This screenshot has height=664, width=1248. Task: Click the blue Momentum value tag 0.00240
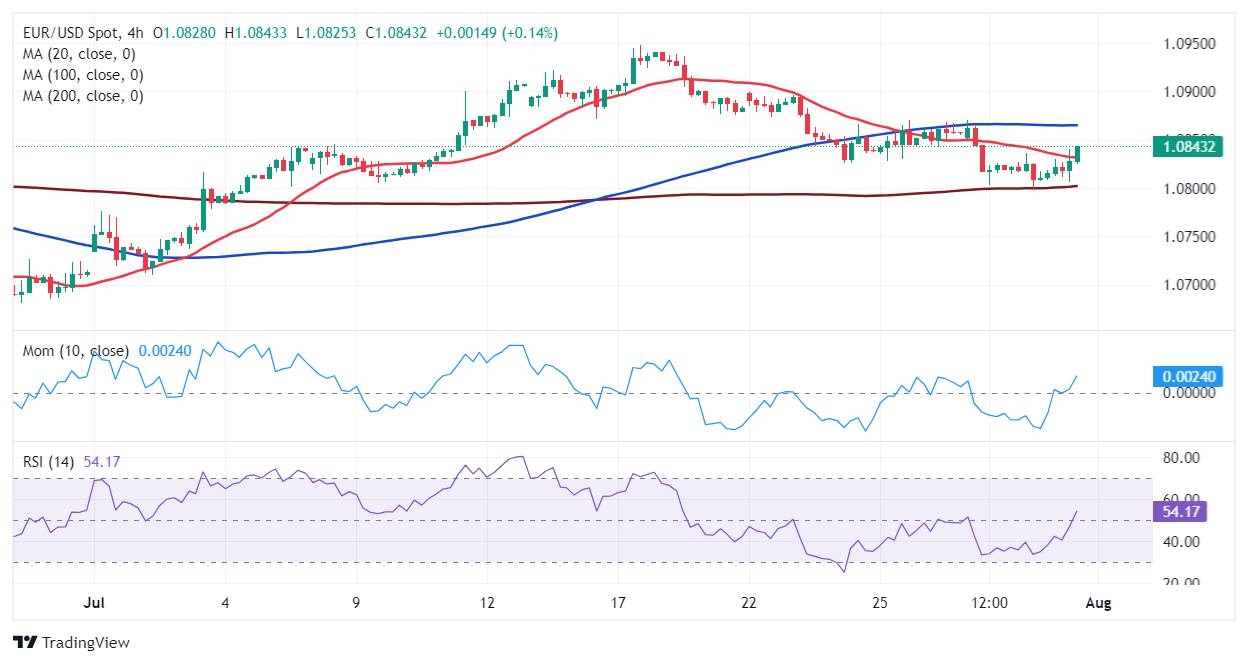click(x=1184, y=377)
